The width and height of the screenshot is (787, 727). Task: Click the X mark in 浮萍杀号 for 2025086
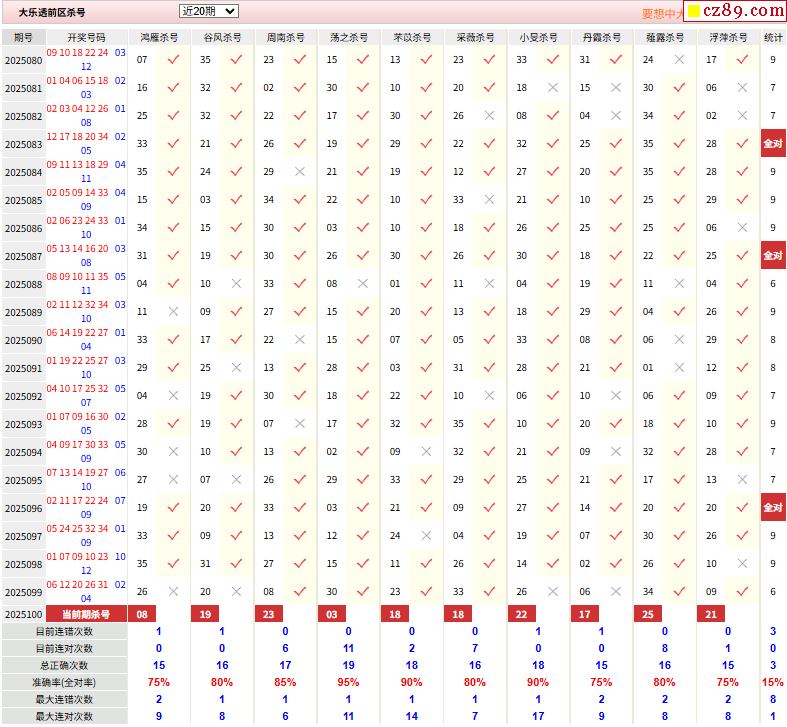[x=742, y=228]
